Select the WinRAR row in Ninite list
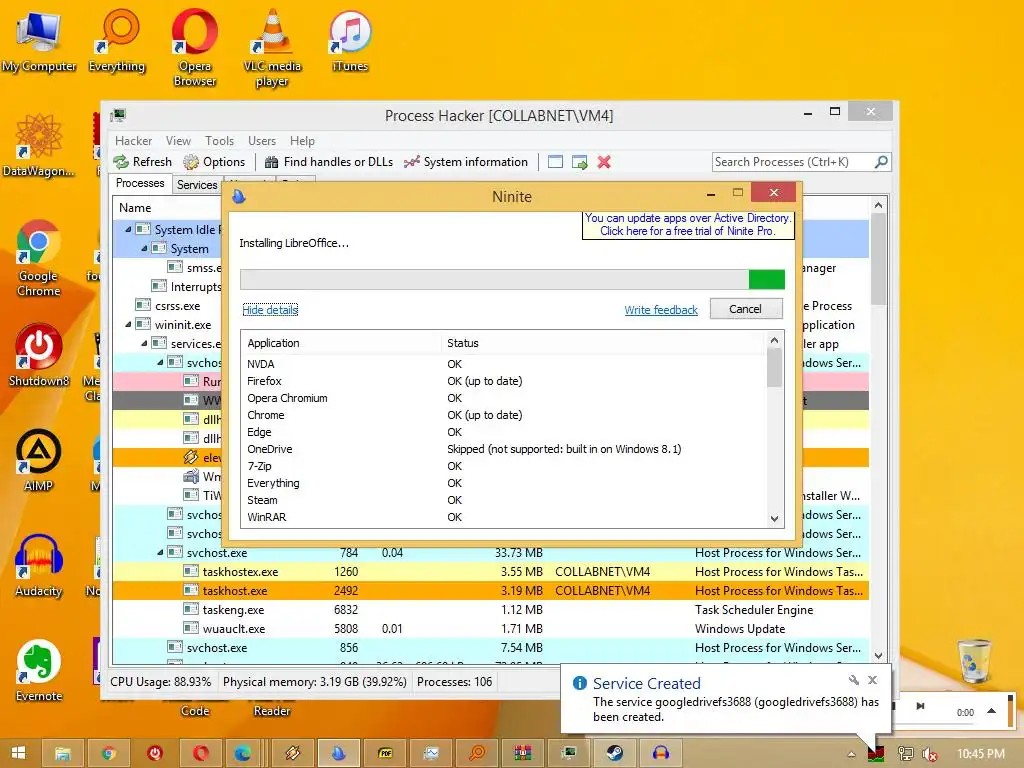This screenshot has width=1024, height=768. click(504, 517)
